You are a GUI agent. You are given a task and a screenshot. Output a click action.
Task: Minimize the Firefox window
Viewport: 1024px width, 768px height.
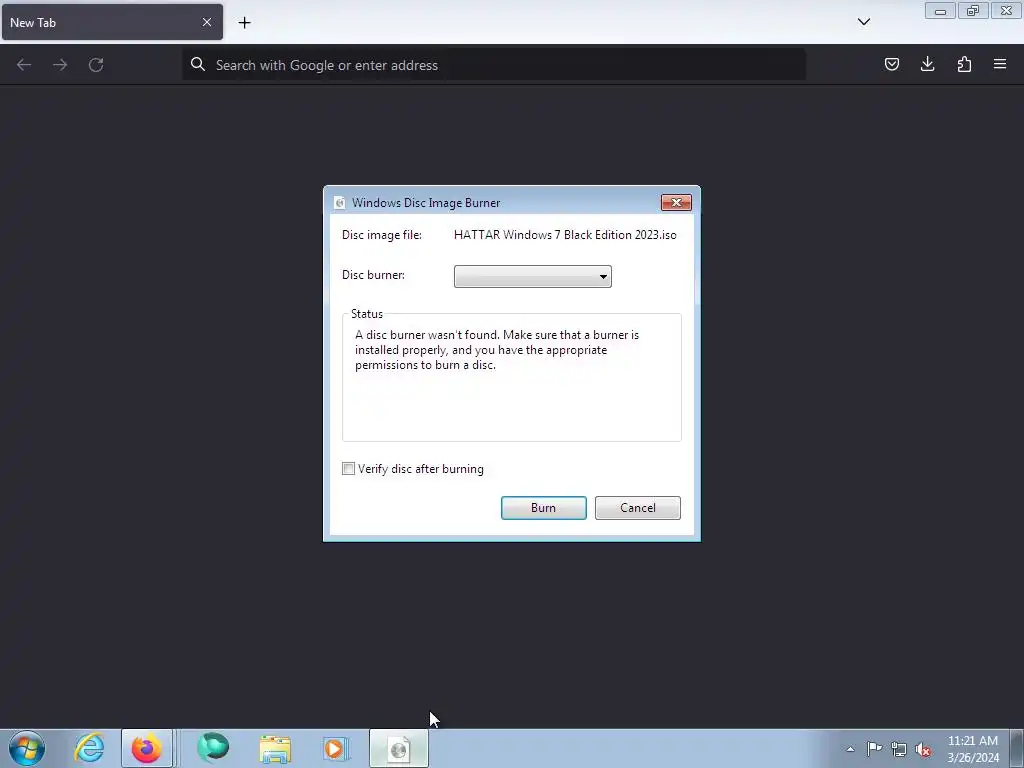[940, 10]
